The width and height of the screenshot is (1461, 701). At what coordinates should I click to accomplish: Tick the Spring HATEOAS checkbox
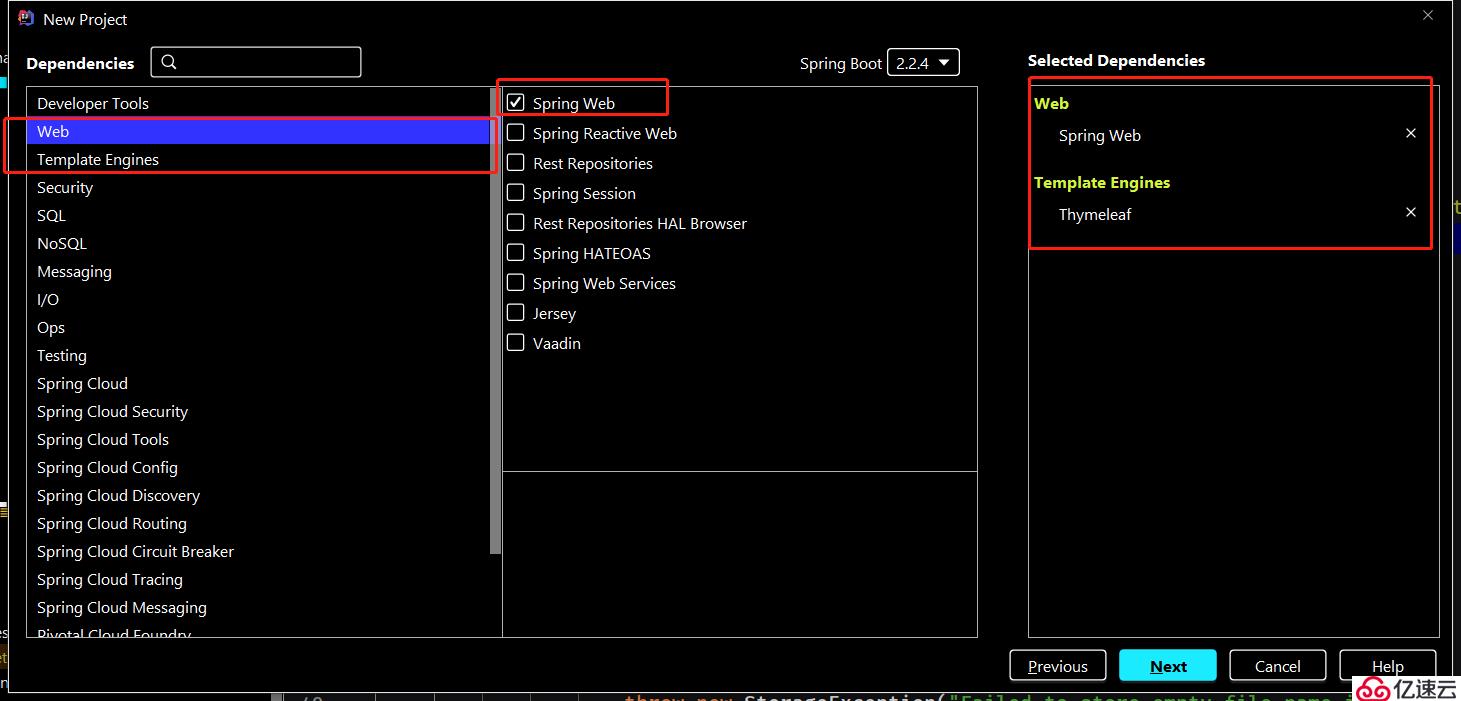(x=516, y=252)
